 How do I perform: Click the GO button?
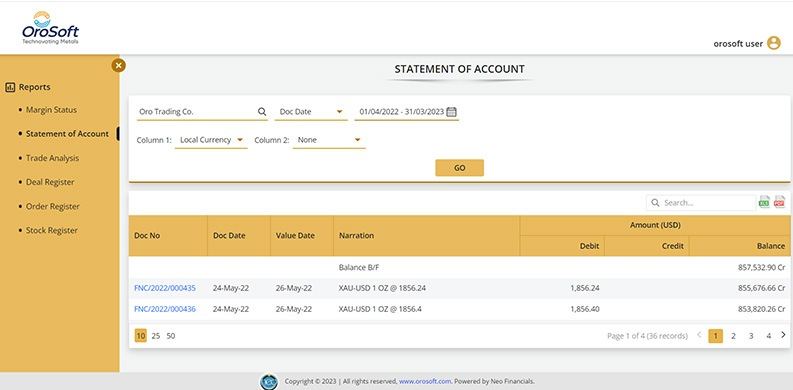click(x=459, y=168)
